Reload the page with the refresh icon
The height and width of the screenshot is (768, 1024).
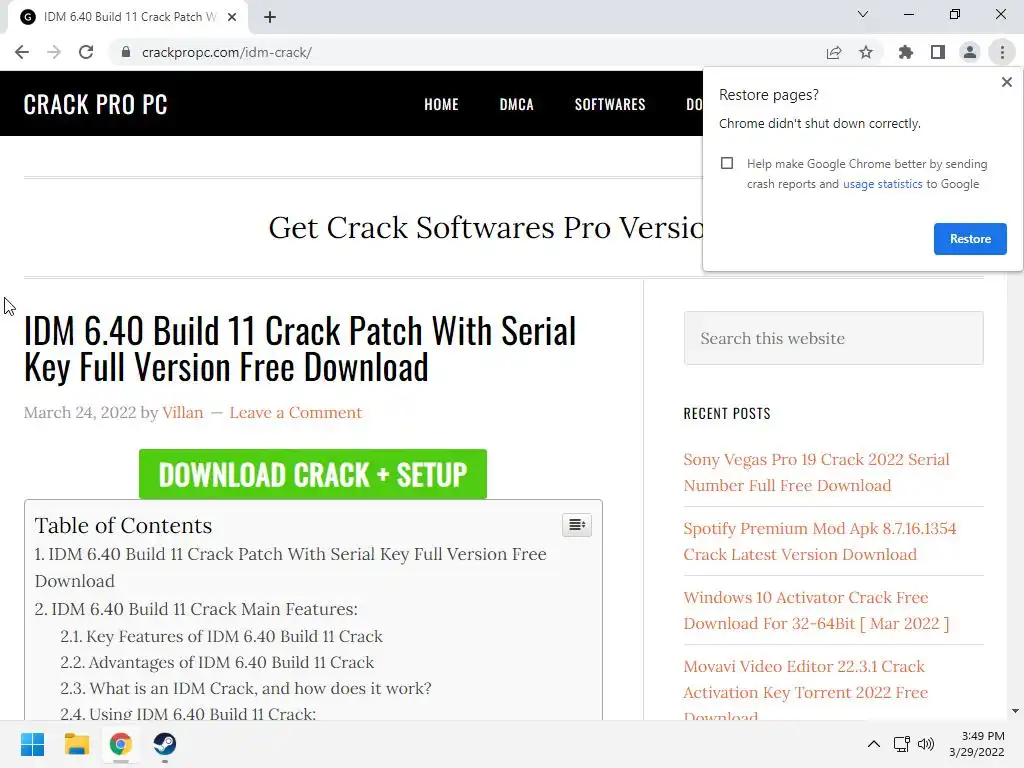point(86,52)
